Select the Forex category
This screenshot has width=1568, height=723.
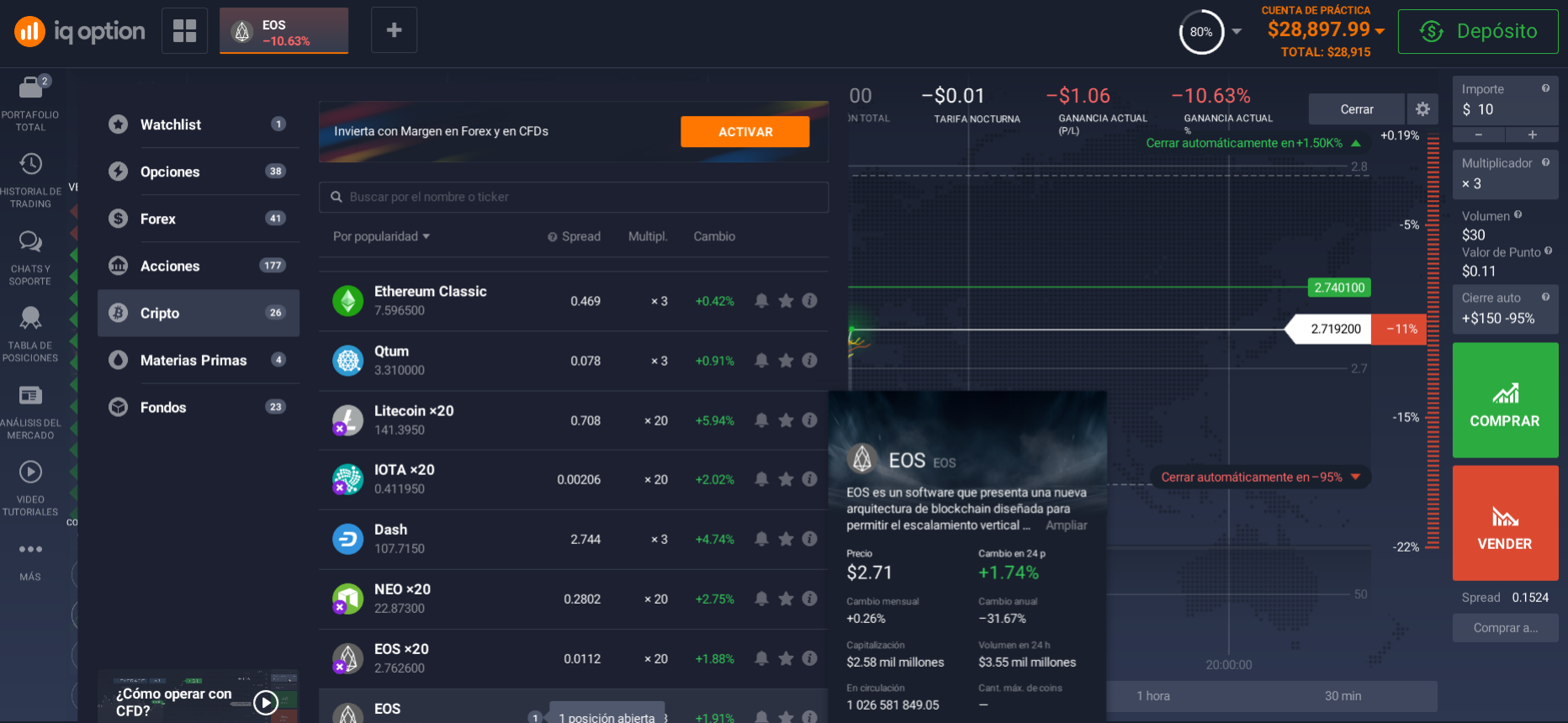pyautogui.click(x=199, y=219)
